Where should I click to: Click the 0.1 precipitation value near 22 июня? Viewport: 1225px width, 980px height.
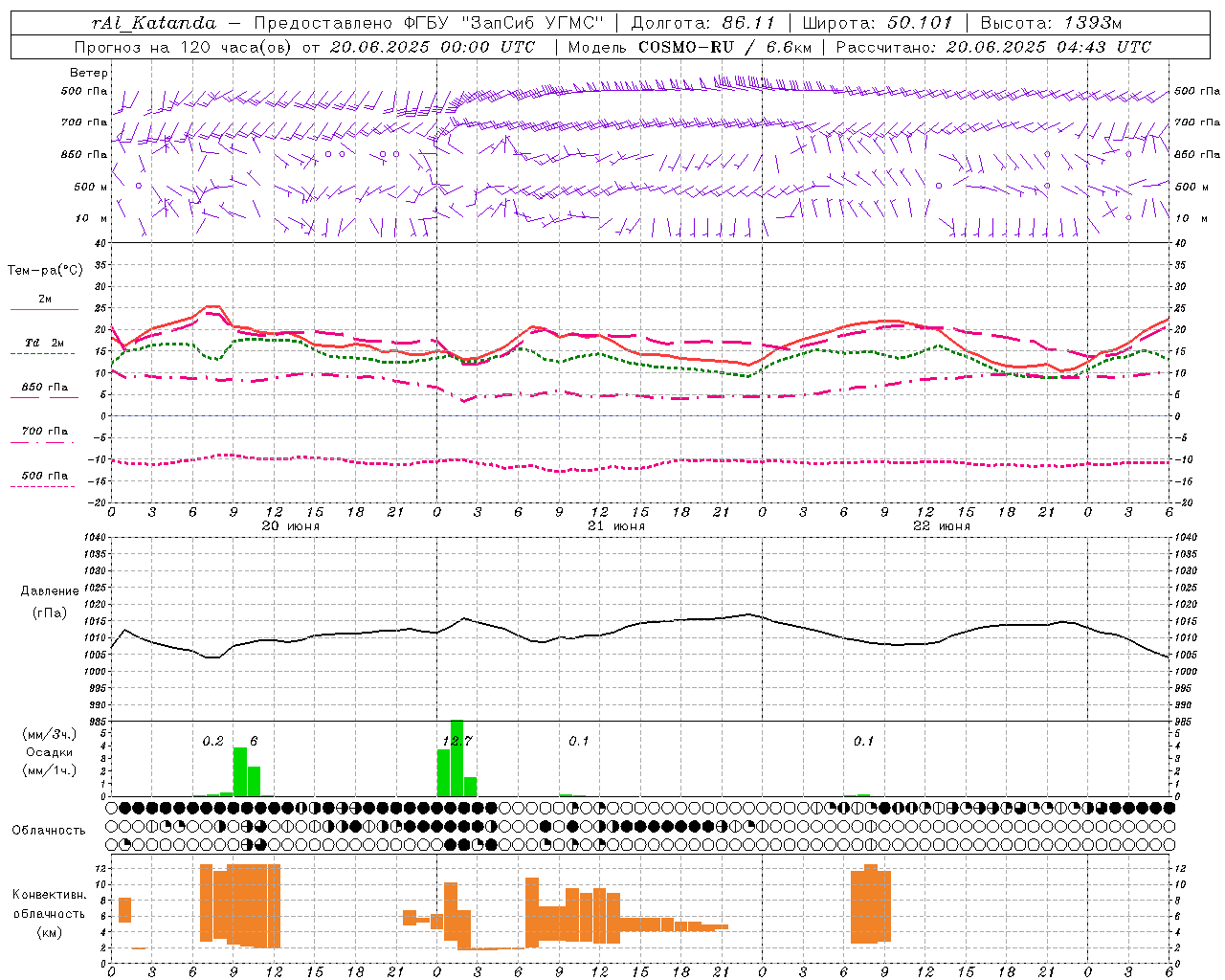pyautogui.click(x=864, y=741)
